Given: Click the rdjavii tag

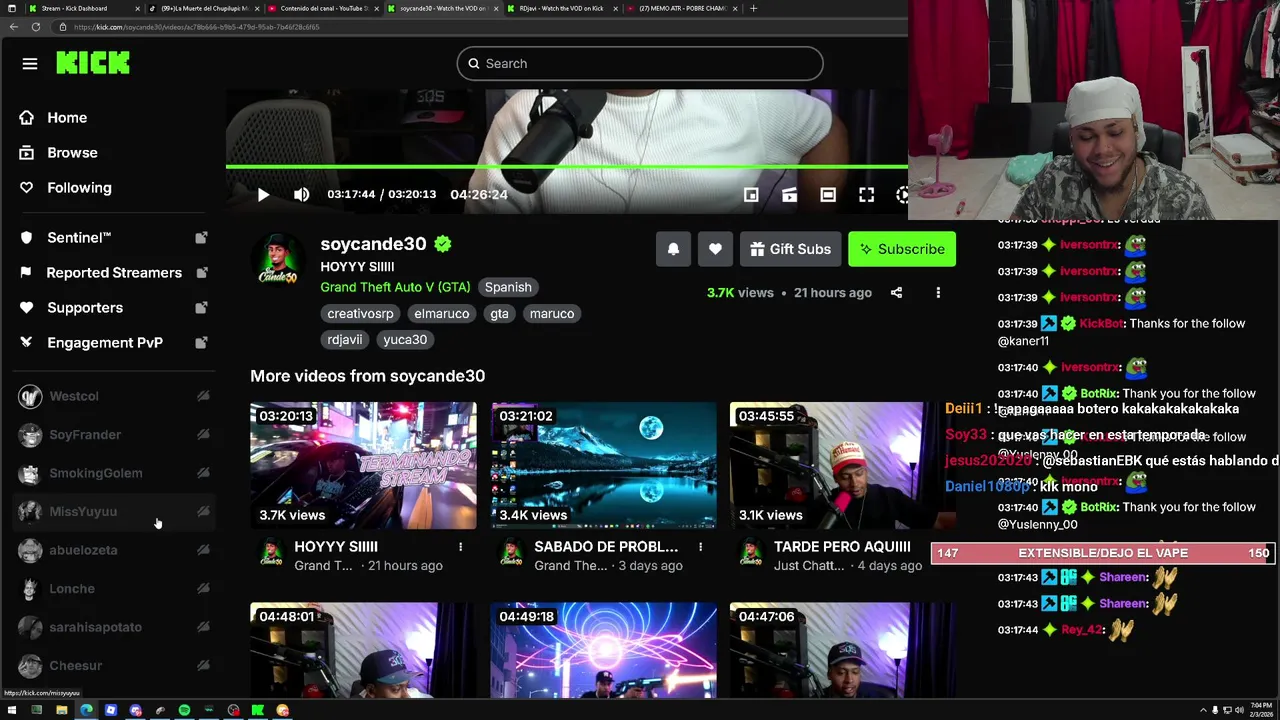Looking at the screenshot, I should [x=344, y=340].
